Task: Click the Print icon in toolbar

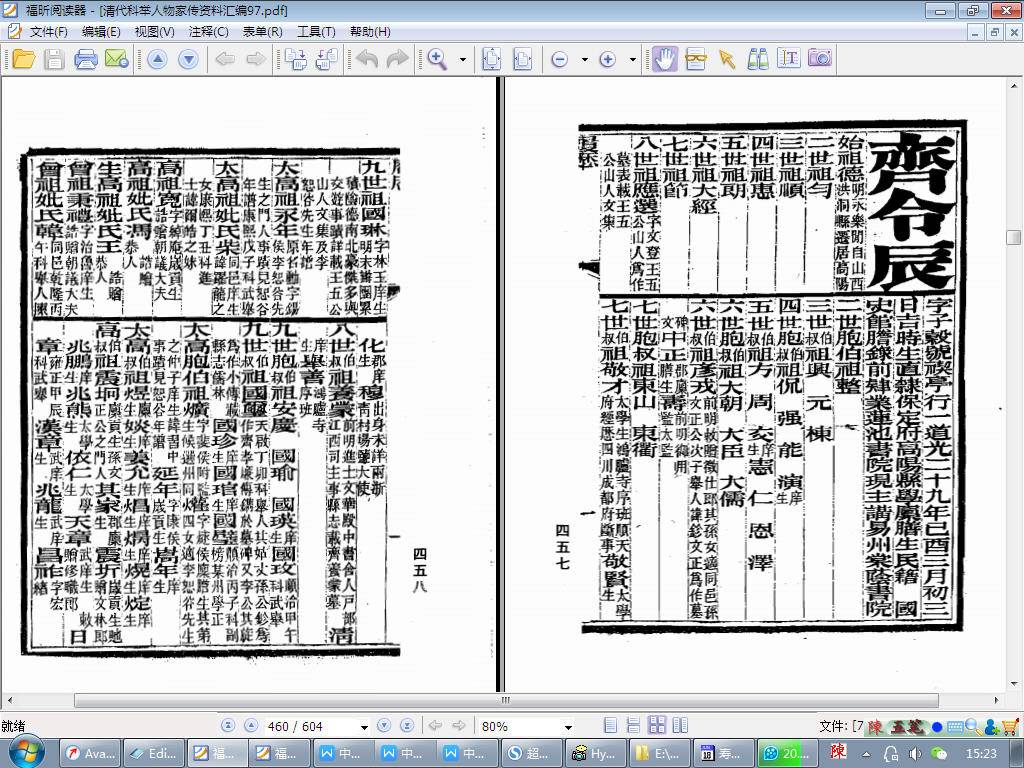Action: [x=86, y=59]
